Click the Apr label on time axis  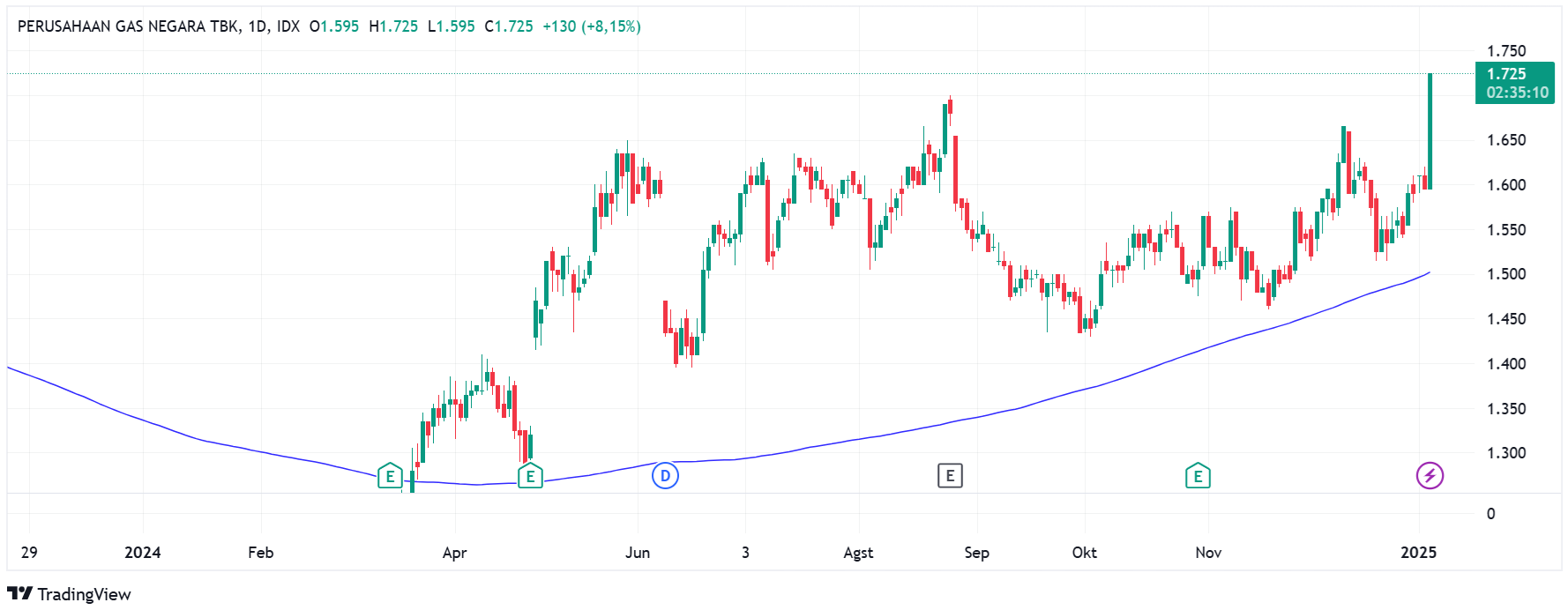point(454,553)
